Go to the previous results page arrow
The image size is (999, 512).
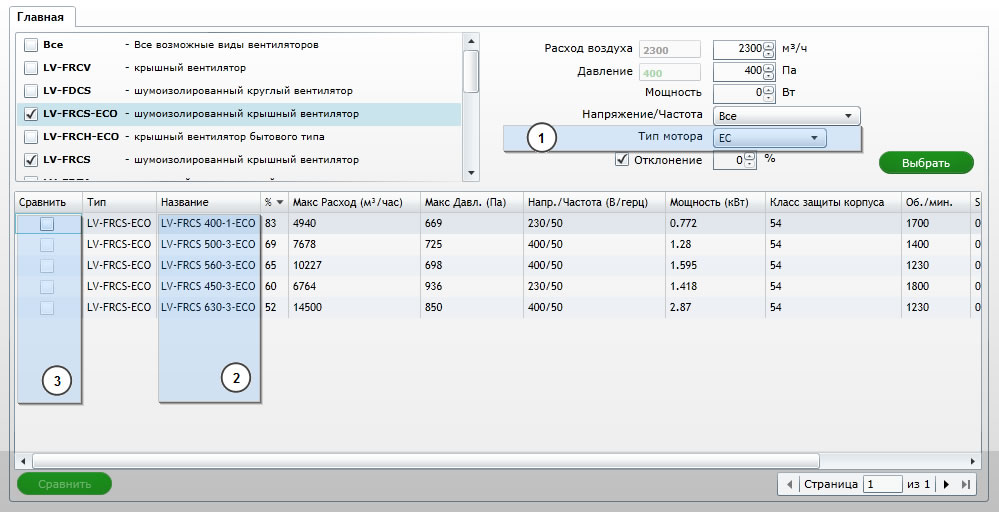click(x=792, y=484)
